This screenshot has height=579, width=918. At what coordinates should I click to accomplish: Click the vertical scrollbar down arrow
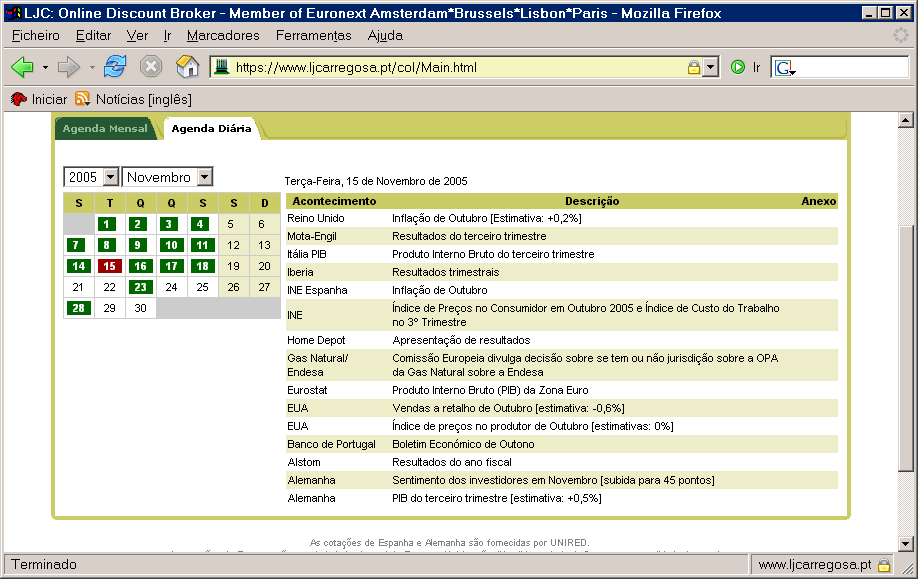pos(906,544)
